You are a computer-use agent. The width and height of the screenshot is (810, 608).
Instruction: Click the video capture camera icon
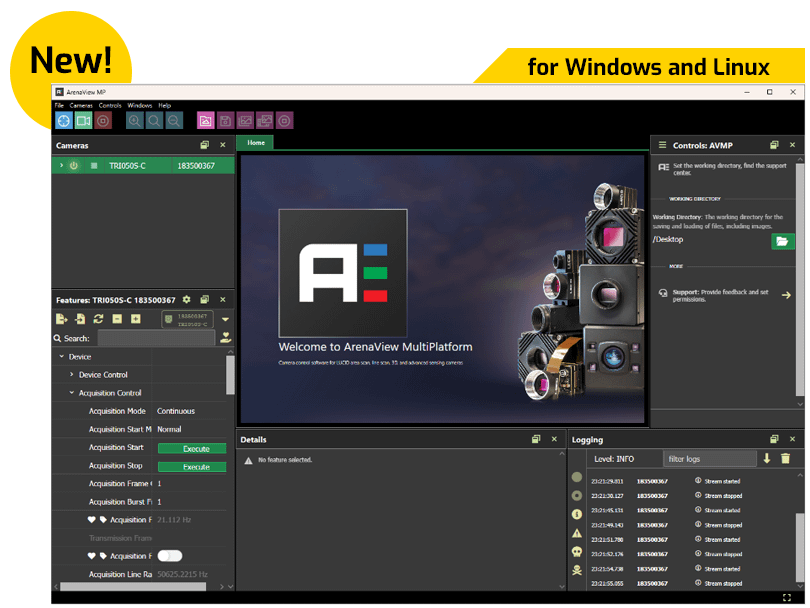coord(82,120)
